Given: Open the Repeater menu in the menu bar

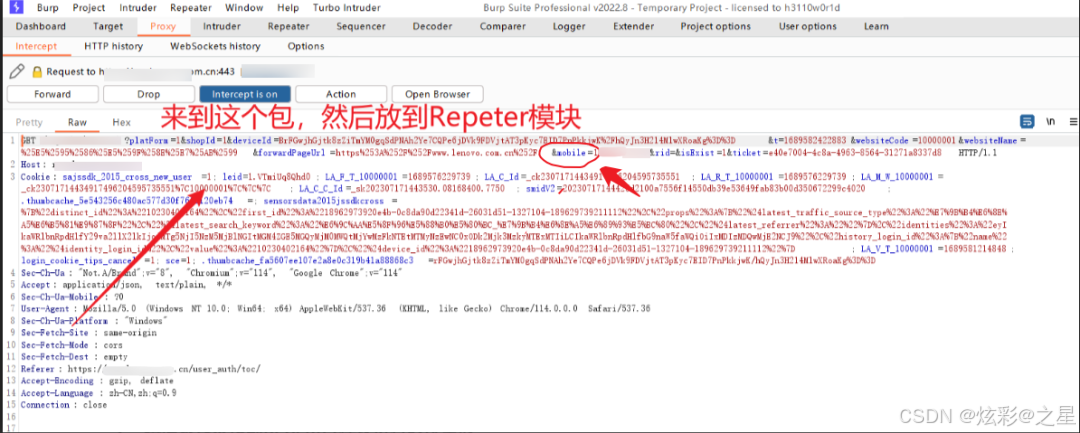Looking at the screenshot, I should point(191,8).
